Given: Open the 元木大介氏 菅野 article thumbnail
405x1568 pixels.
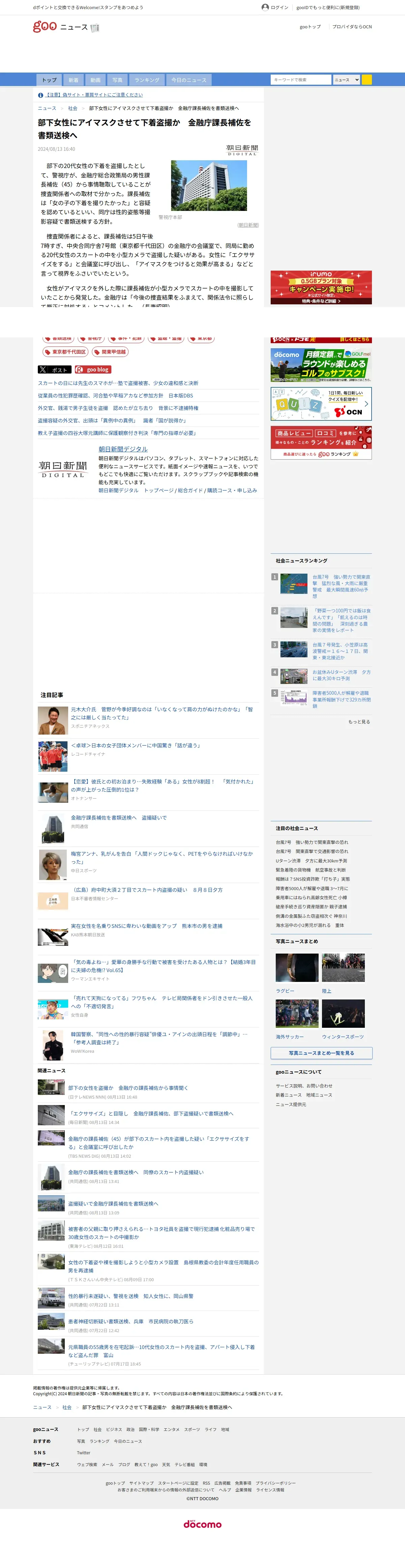Looking at the screenshot, I should click(53, 721).
